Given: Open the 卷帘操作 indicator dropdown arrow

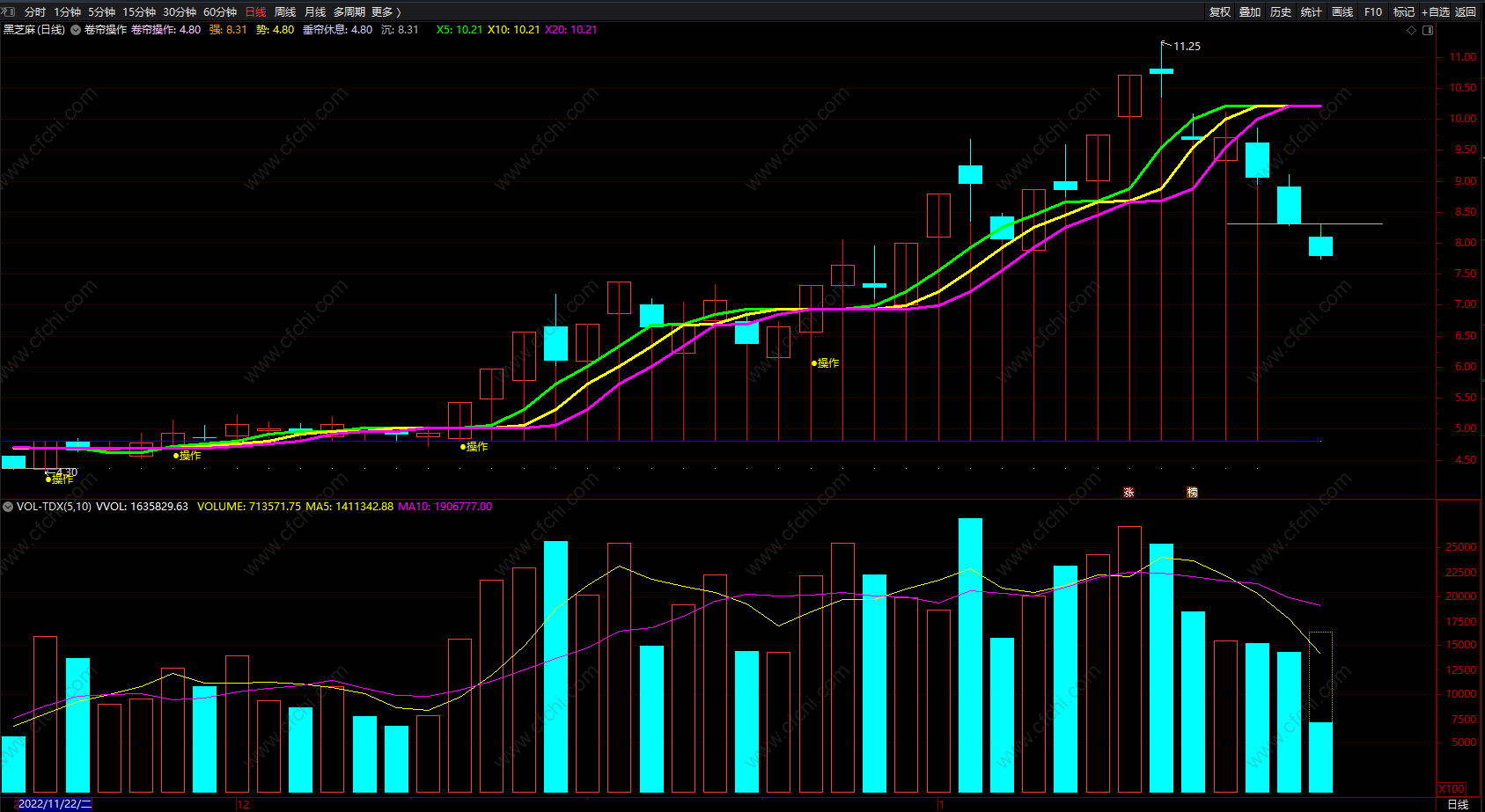Looking at the screenshot, I should pos(76,30).
